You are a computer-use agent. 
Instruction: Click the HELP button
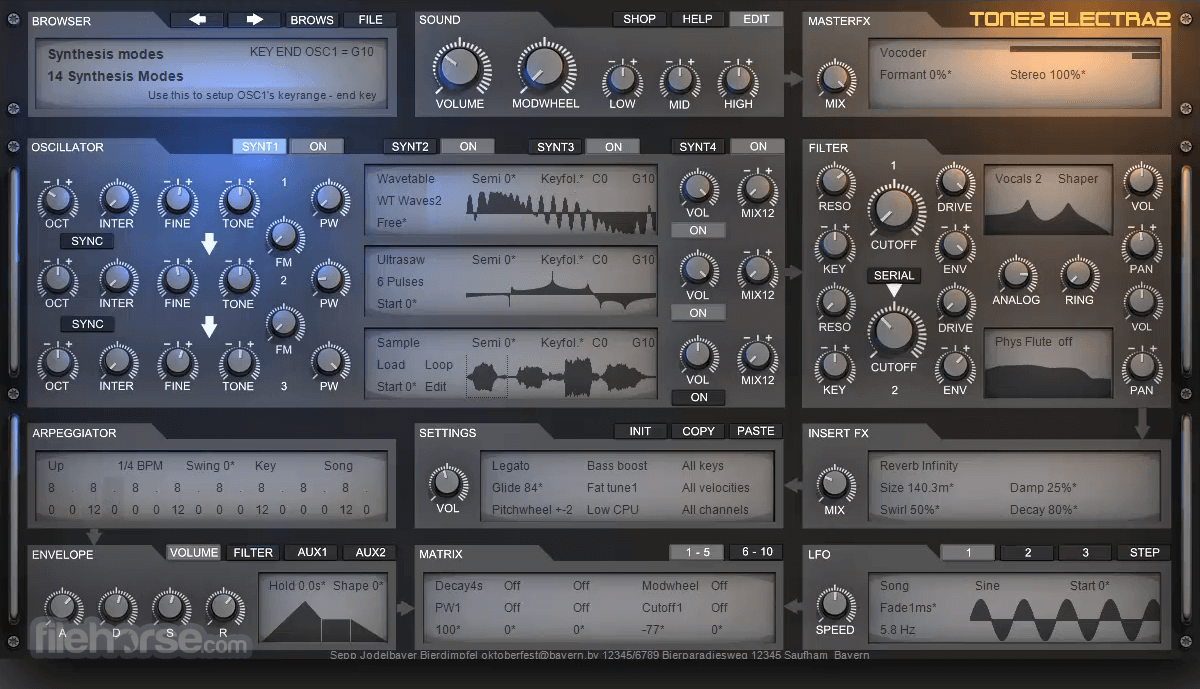[x=697, y=19]
